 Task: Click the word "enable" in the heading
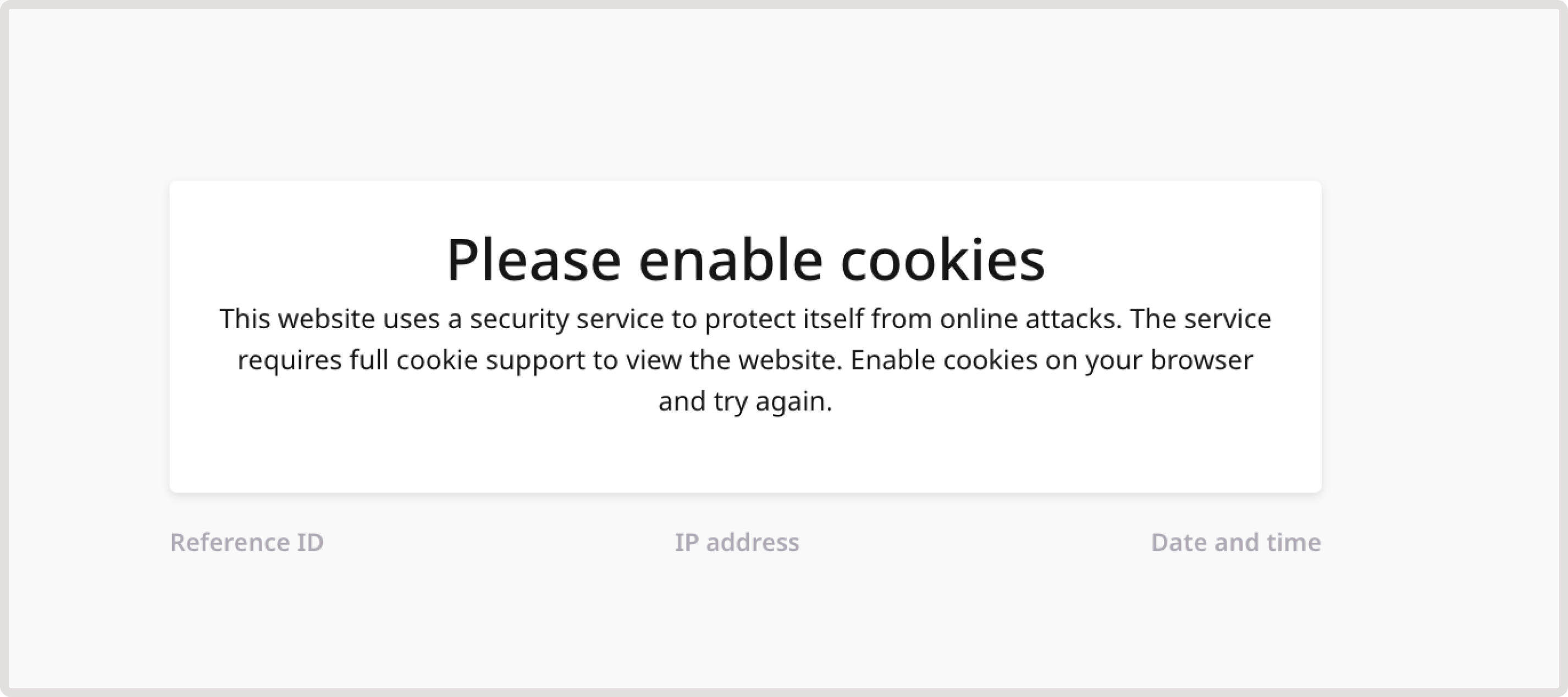click(x=731, y=261)
